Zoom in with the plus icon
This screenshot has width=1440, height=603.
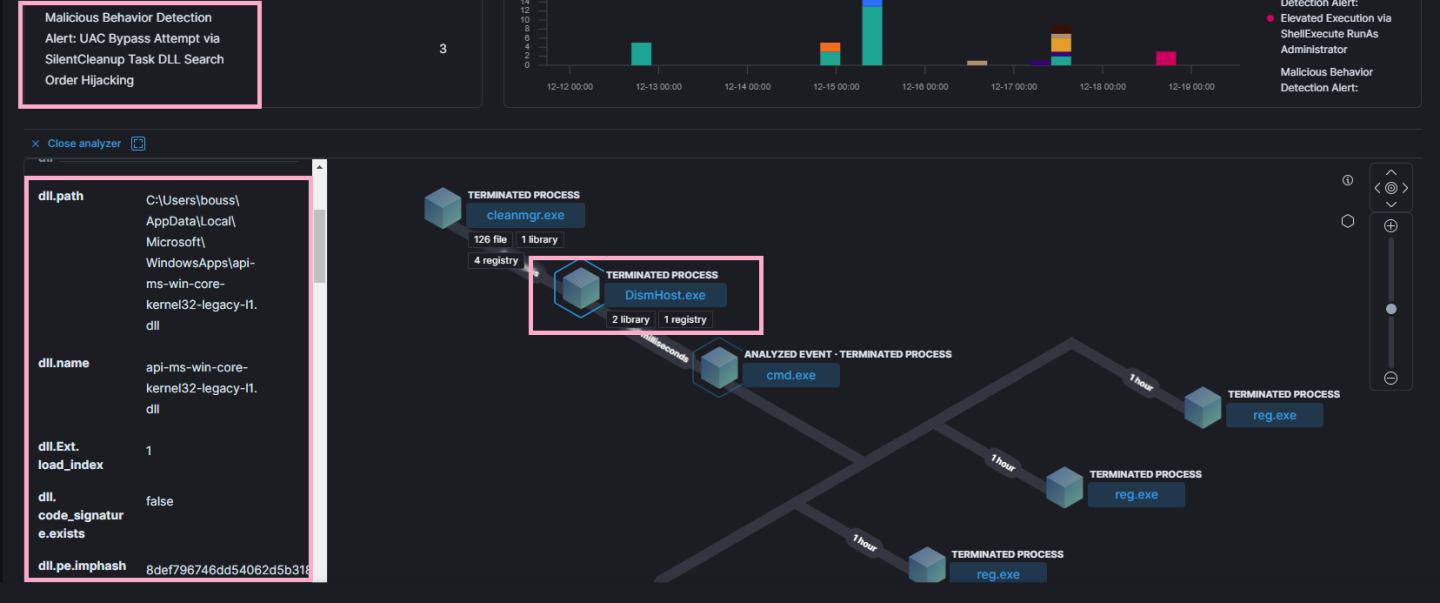coord(1391,226)
